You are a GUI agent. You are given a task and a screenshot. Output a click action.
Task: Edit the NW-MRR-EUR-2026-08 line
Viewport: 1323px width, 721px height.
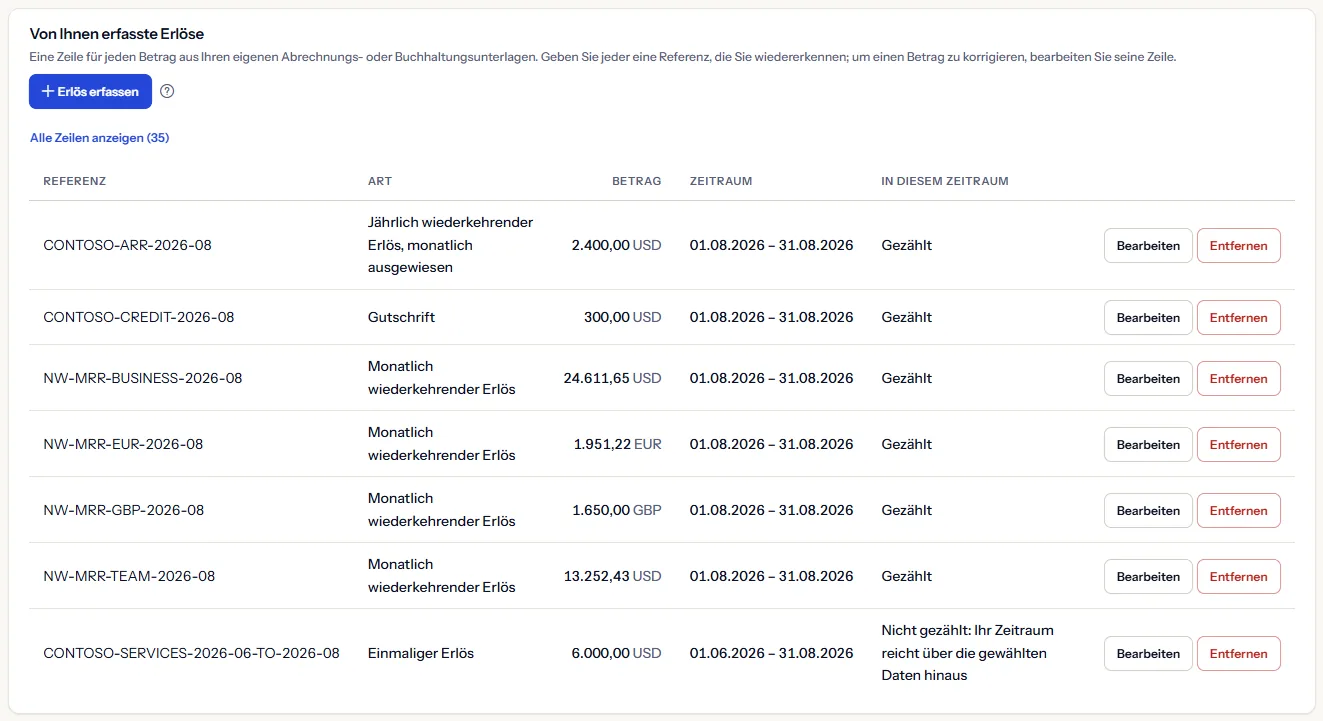tap(1148, 444)
